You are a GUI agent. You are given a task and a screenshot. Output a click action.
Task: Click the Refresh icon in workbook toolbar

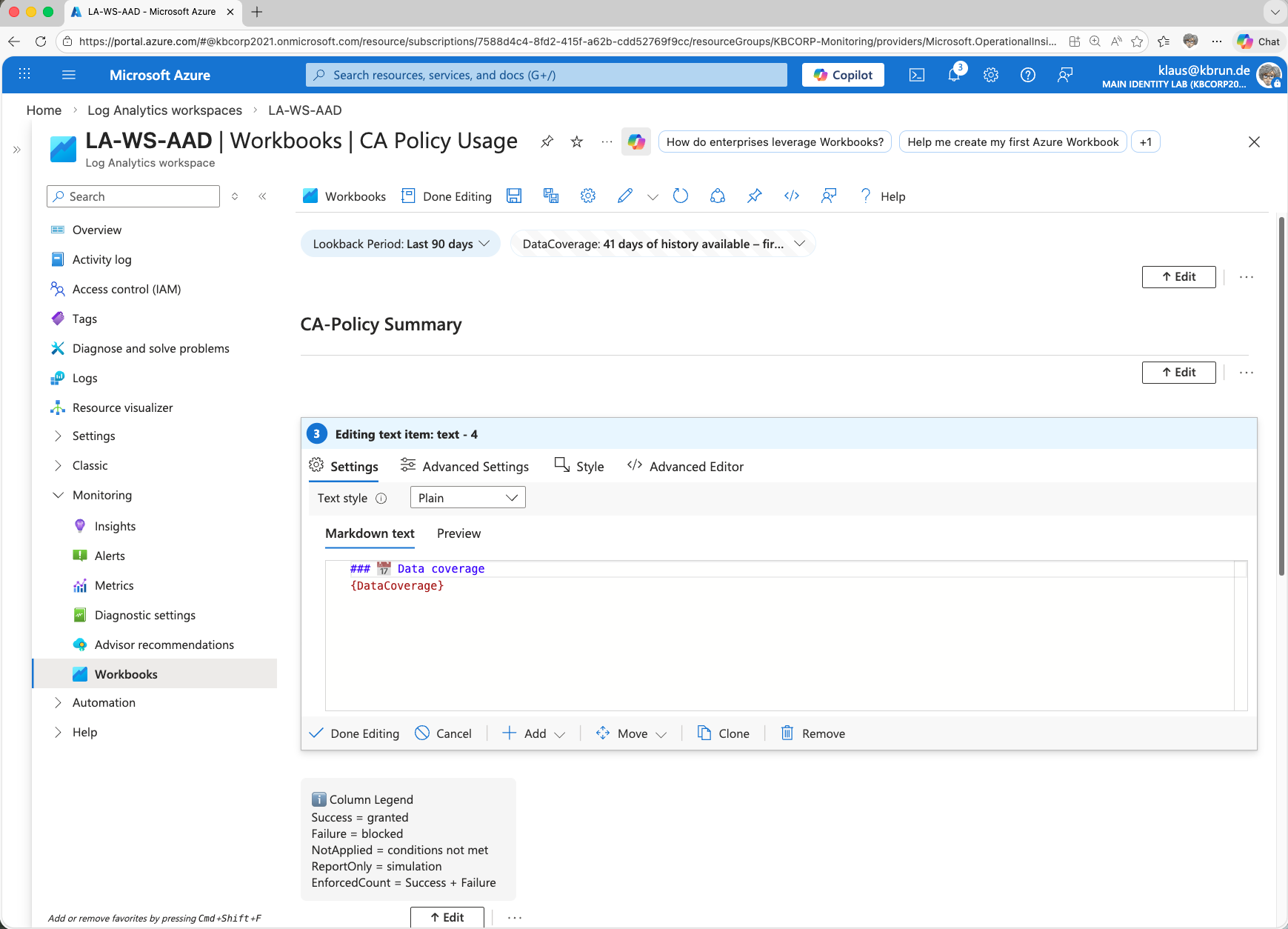[x=681, y=196]
